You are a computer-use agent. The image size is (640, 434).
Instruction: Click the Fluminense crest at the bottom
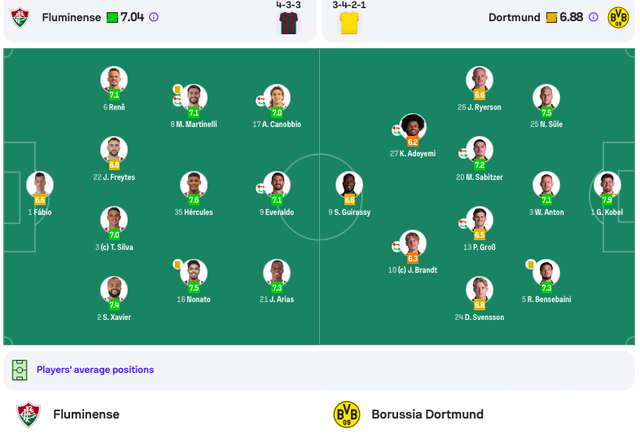[29, 414]
